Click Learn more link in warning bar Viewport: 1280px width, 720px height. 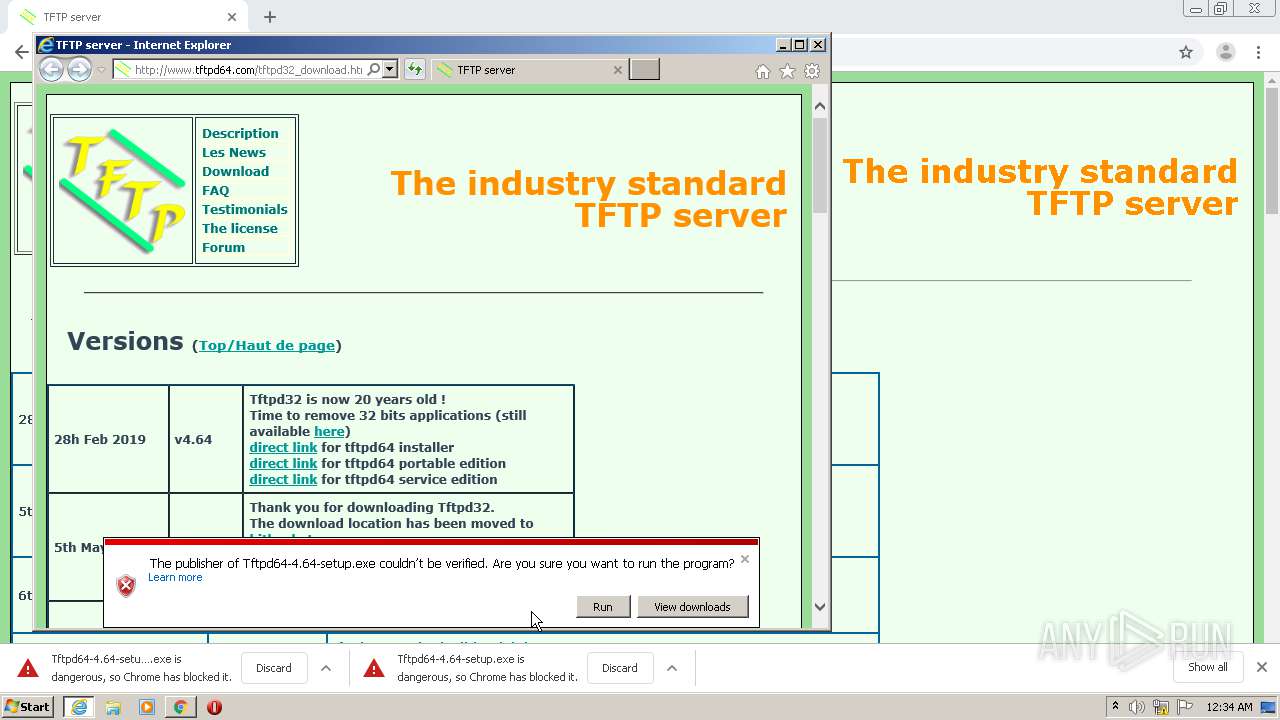[175, 577]
